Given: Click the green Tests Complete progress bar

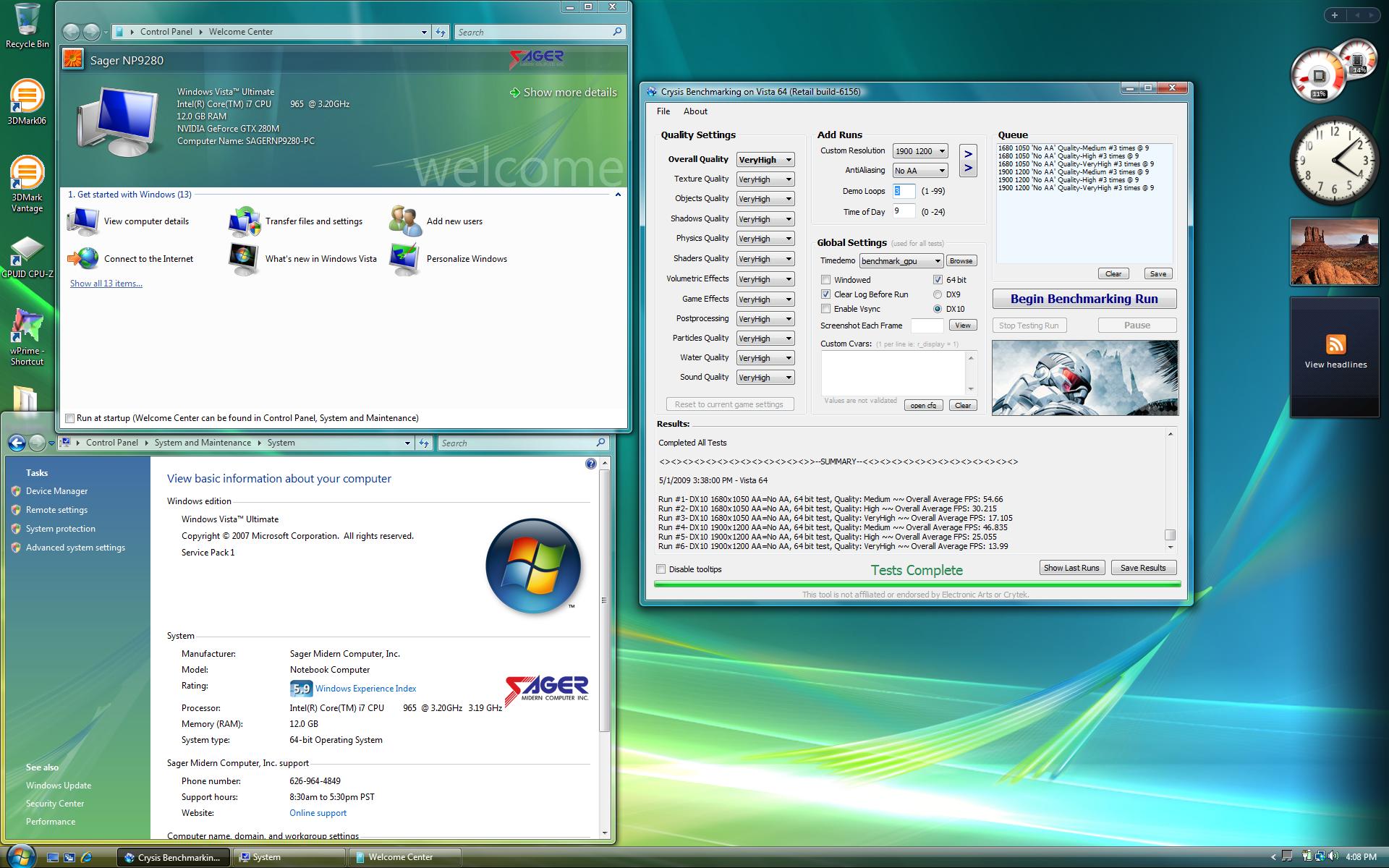Looking at the screenshot, I should (x=917, y=584).
